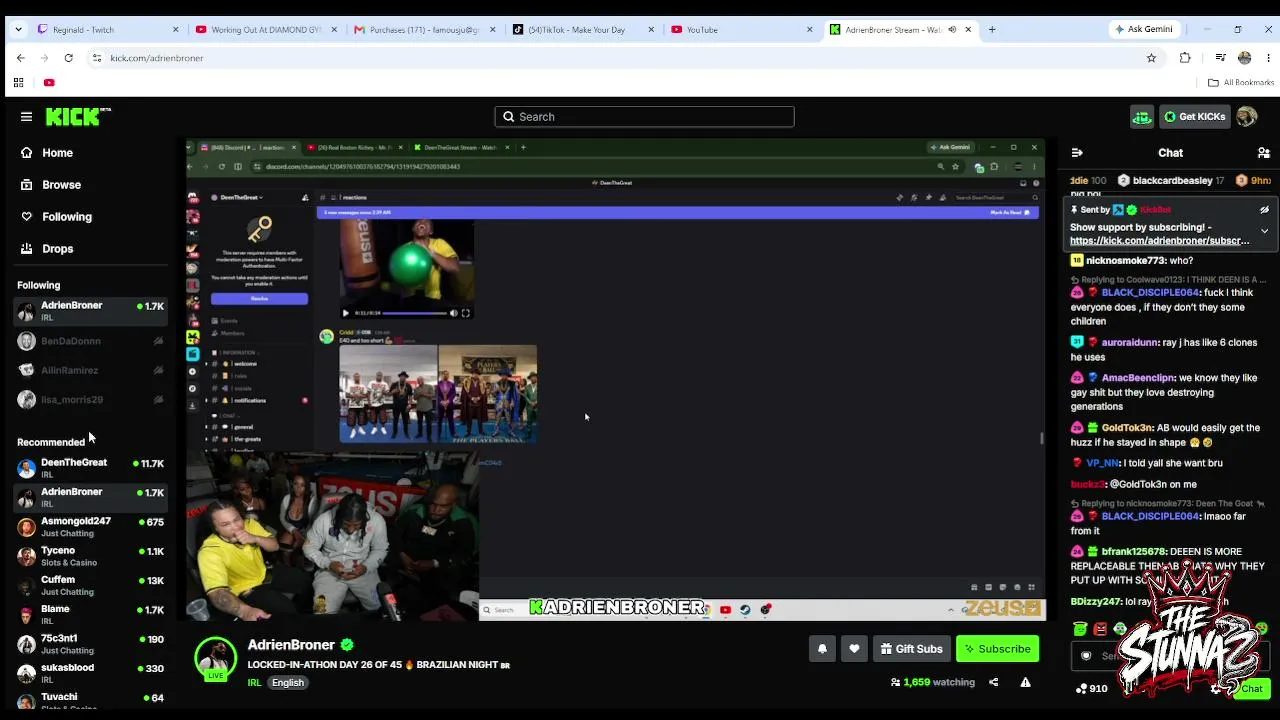Switch to Gmail Purchases tab
Screen dimensions: 1280x720
pyautogui.click(x=425, y=30)
